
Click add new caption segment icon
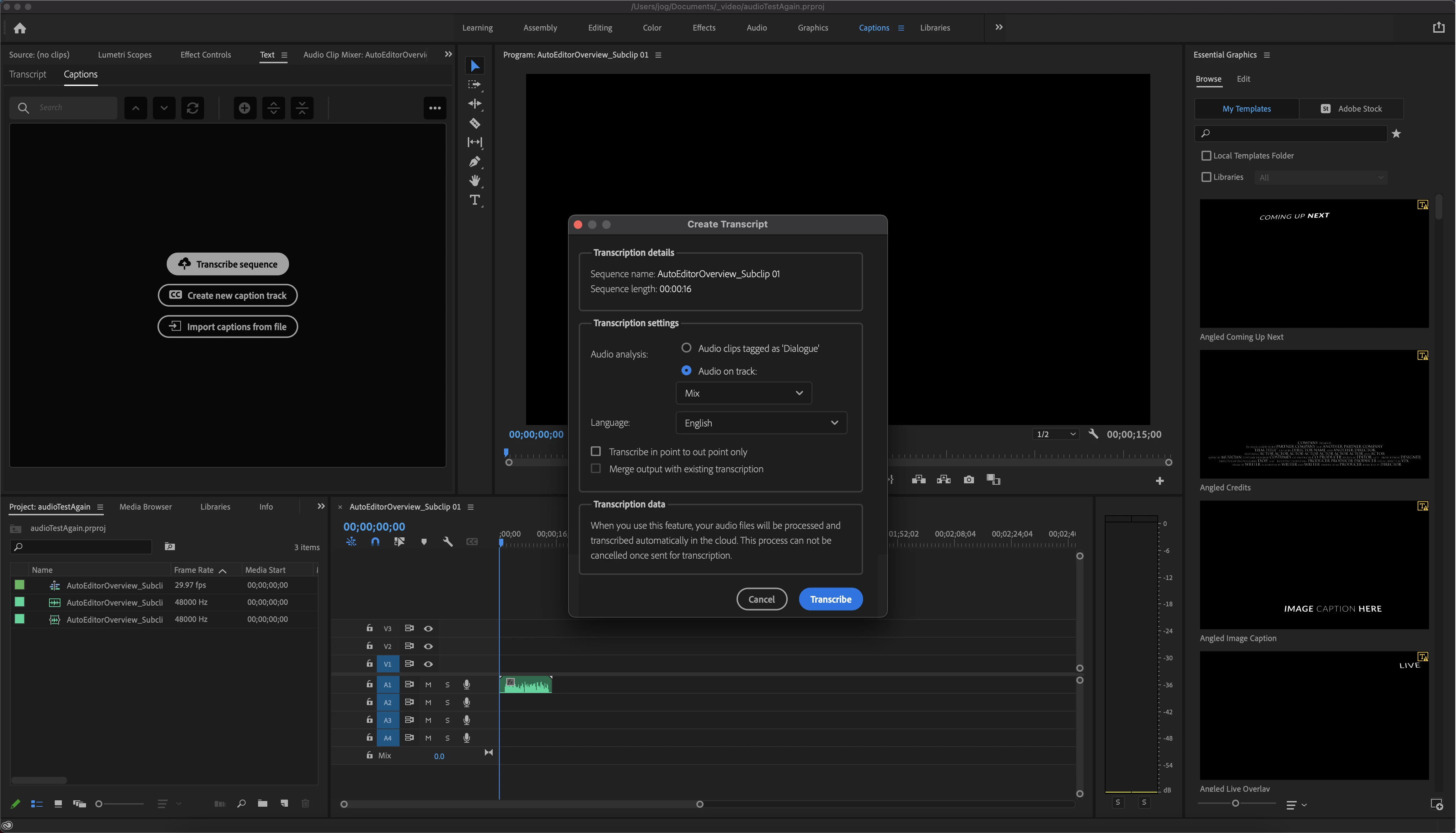click(244, 108)
